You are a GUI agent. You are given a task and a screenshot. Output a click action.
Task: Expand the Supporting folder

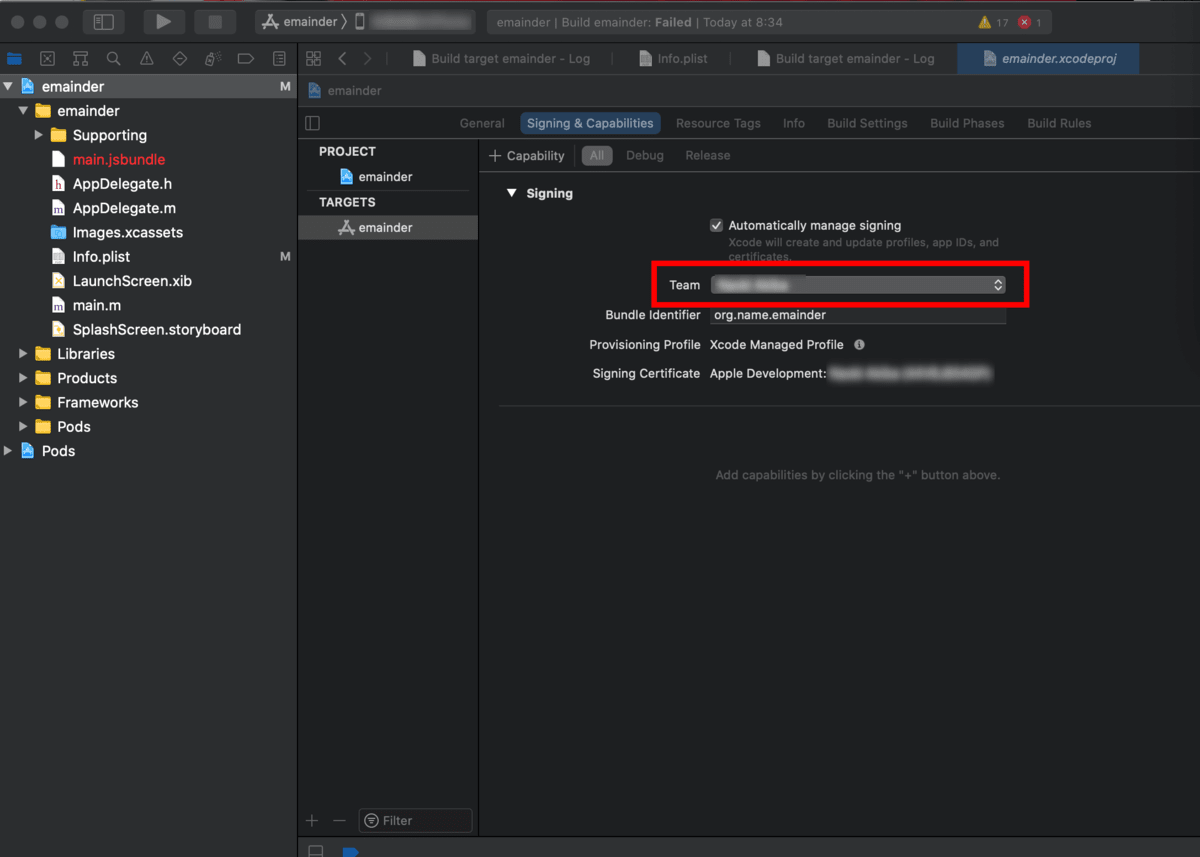pos(39,135)
